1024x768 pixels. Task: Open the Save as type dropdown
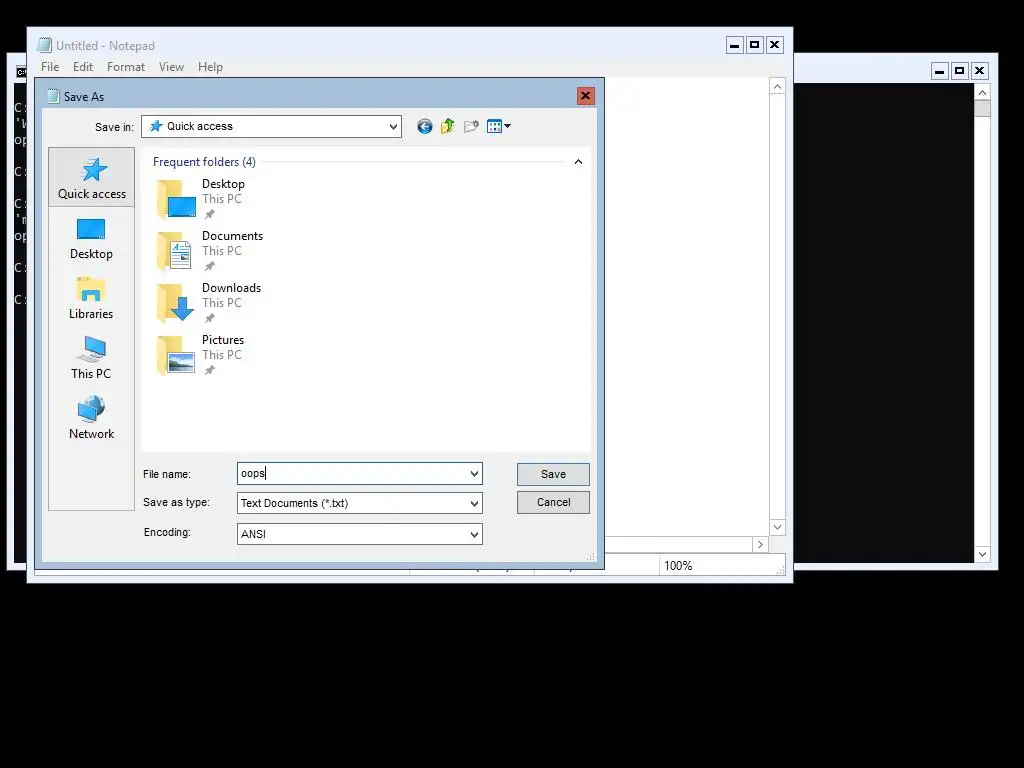point(474,504)
